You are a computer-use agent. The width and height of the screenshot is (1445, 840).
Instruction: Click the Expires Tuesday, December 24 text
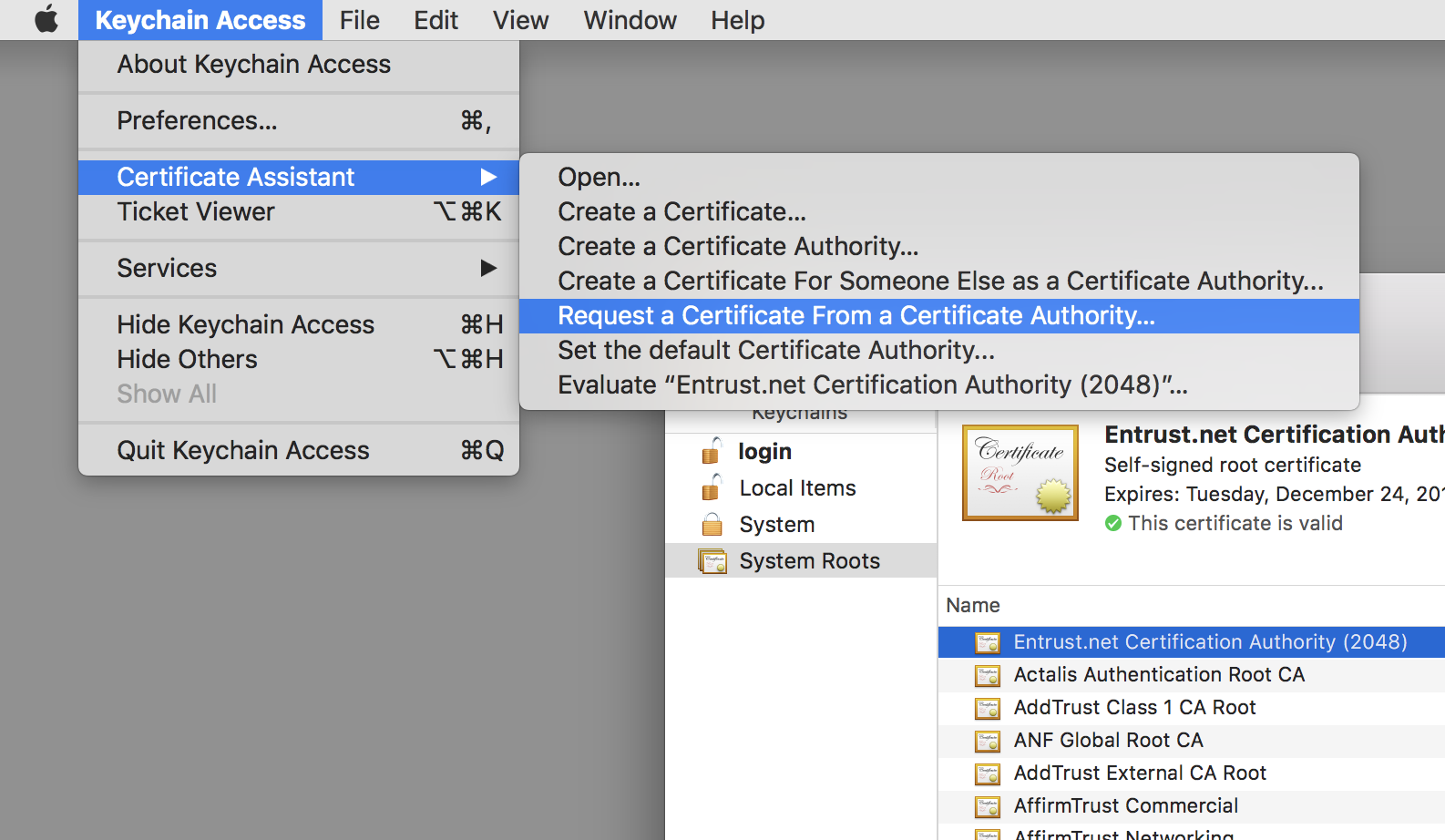coord(1275,495)
